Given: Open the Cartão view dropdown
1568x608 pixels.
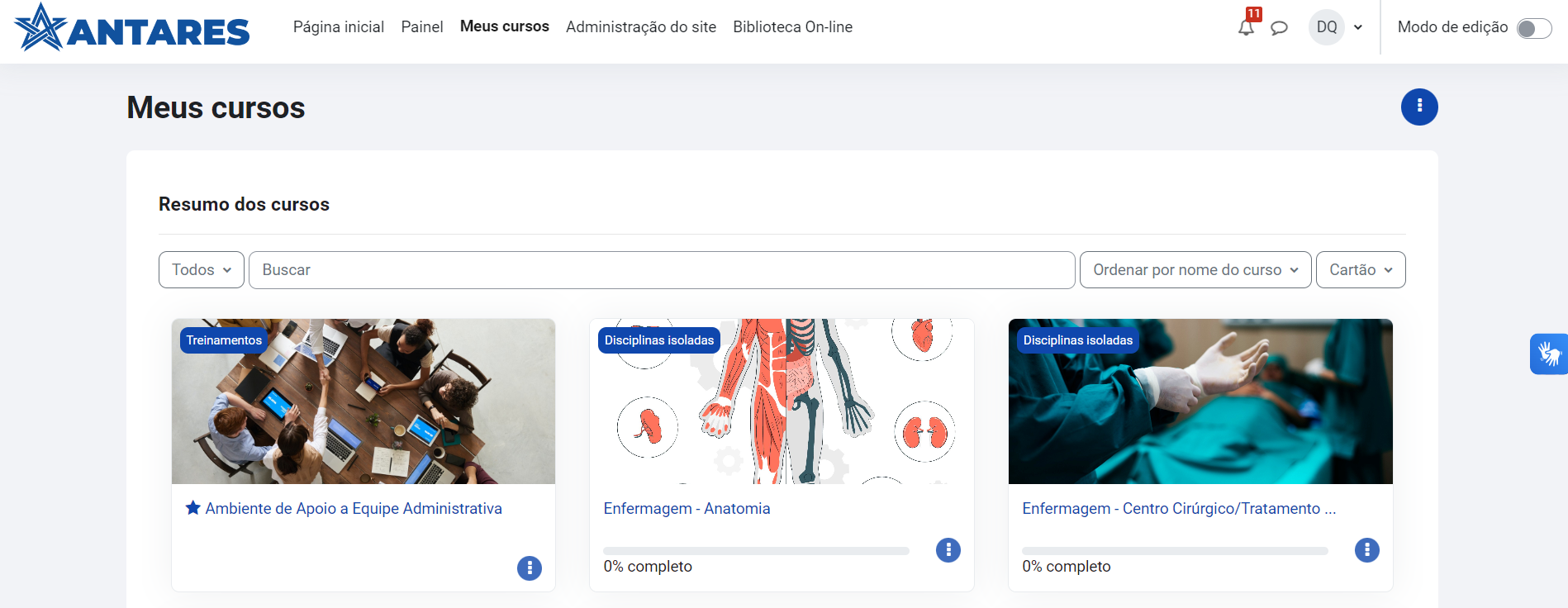Looking at the screenshot, I should [x=1361, y=269].
